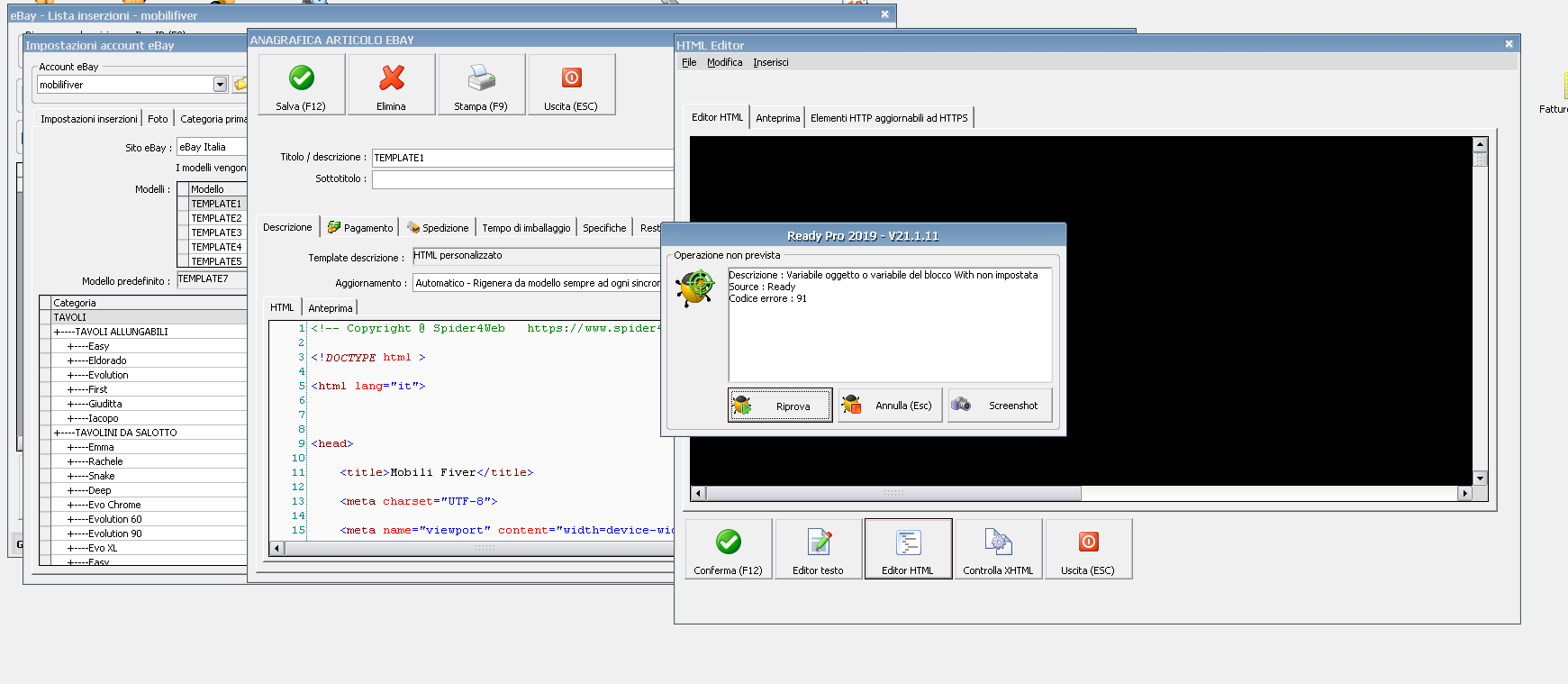Select the Eldorado category row

pyautogui.click(x=149, y=360)
